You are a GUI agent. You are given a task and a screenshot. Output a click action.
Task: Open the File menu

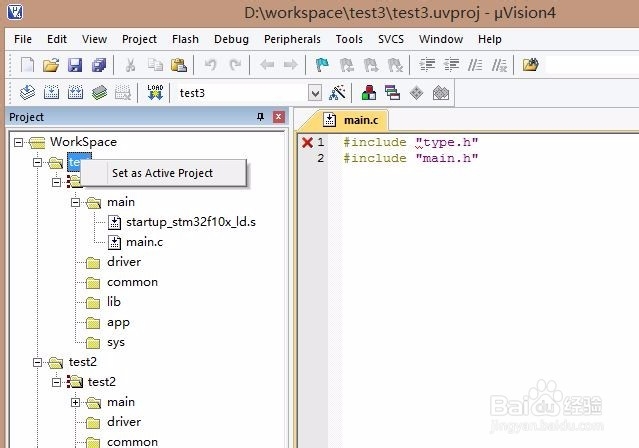23,39
